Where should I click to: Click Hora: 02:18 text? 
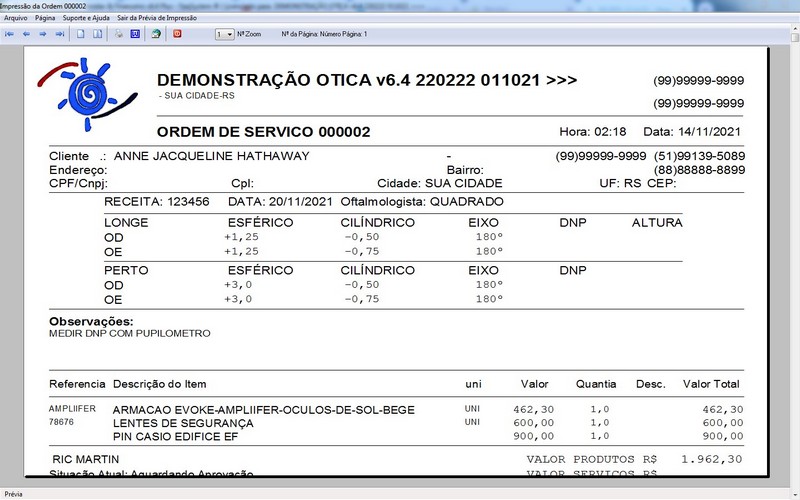pos(592,132)
